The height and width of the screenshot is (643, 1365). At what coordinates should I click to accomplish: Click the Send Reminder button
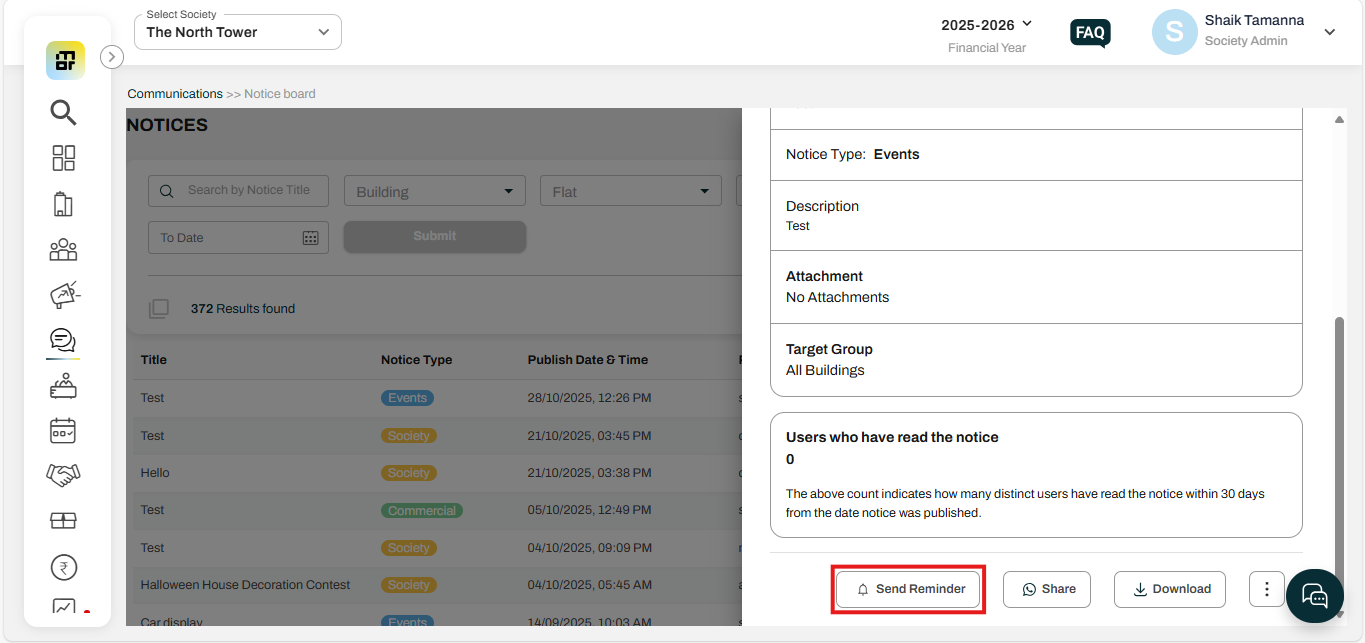(909, 589)
